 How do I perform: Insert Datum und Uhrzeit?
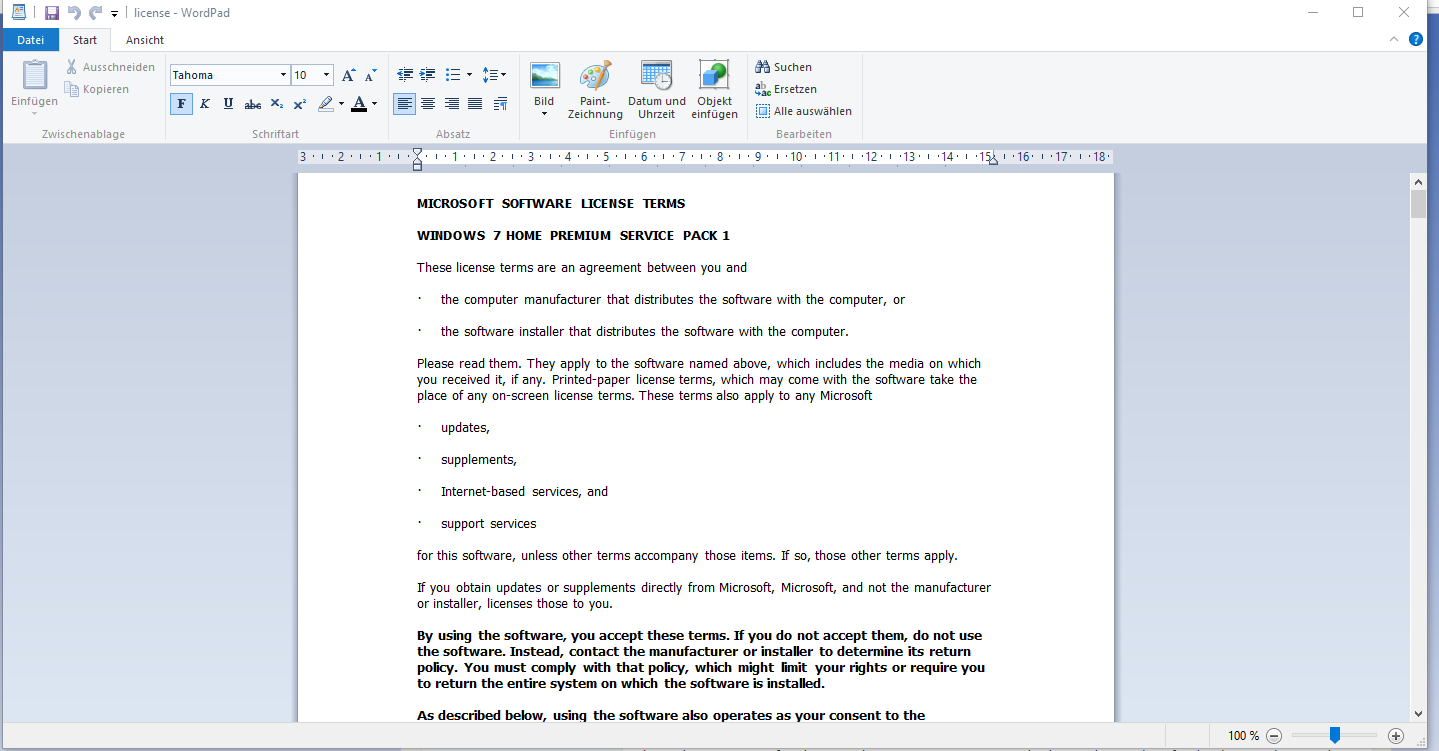(657, 90)
